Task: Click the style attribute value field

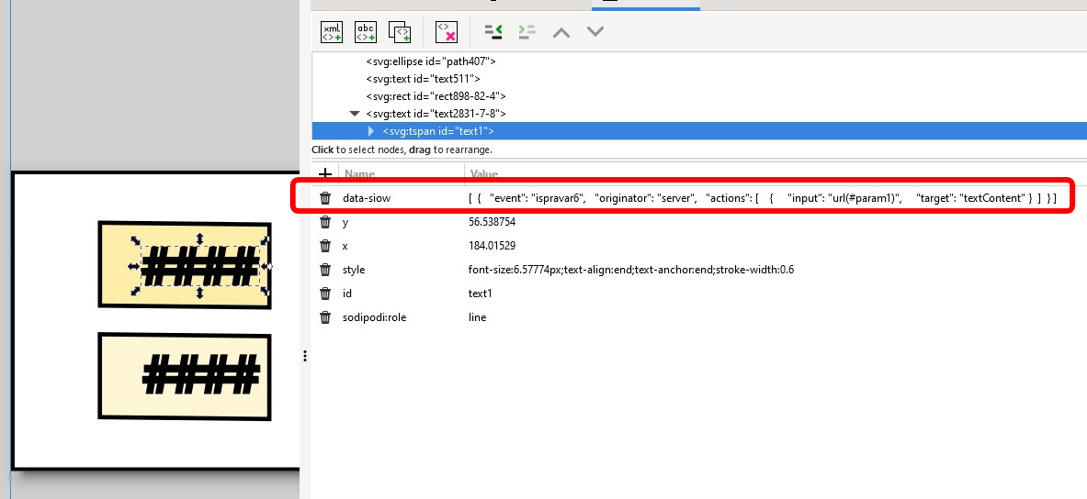Action: point(630,270)
